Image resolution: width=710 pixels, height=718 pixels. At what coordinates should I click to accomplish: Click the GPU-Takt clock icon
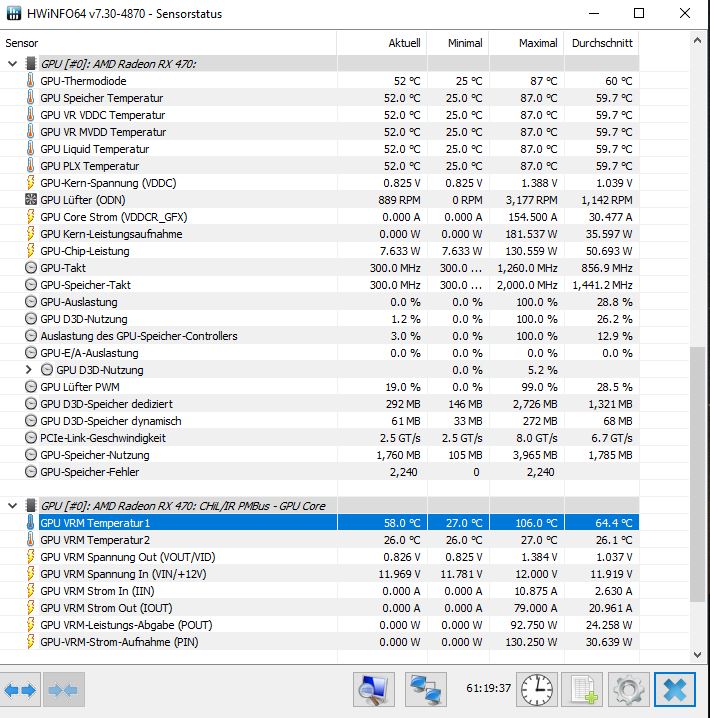(x=30, y=268)
